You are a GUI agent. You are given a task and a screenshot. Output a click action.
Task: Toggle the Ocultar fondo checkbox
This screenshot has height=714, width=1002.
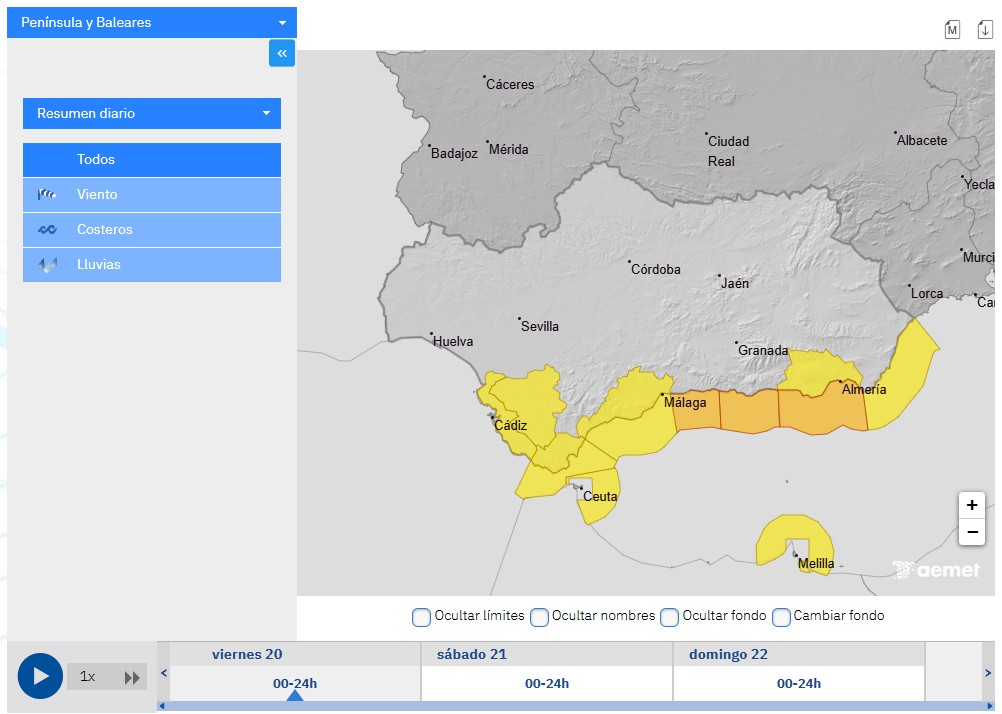(x=669, y=617)
